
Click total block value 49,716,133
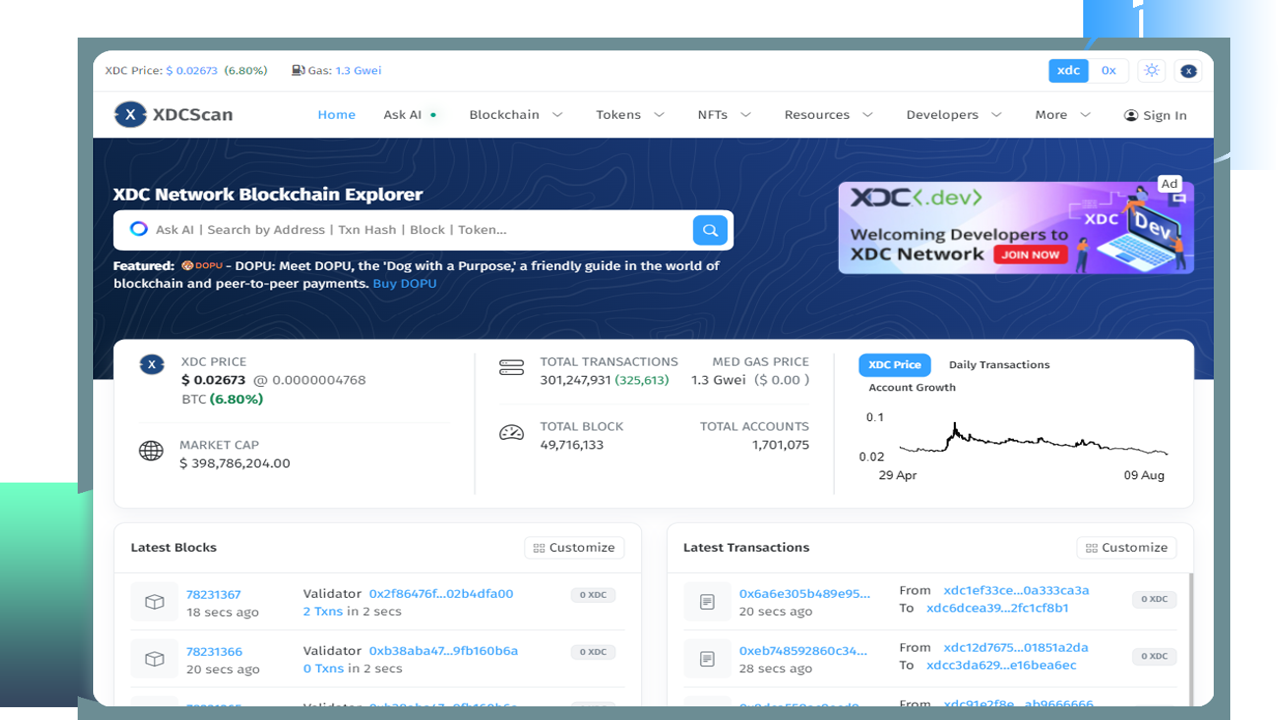tap(572, 445)
